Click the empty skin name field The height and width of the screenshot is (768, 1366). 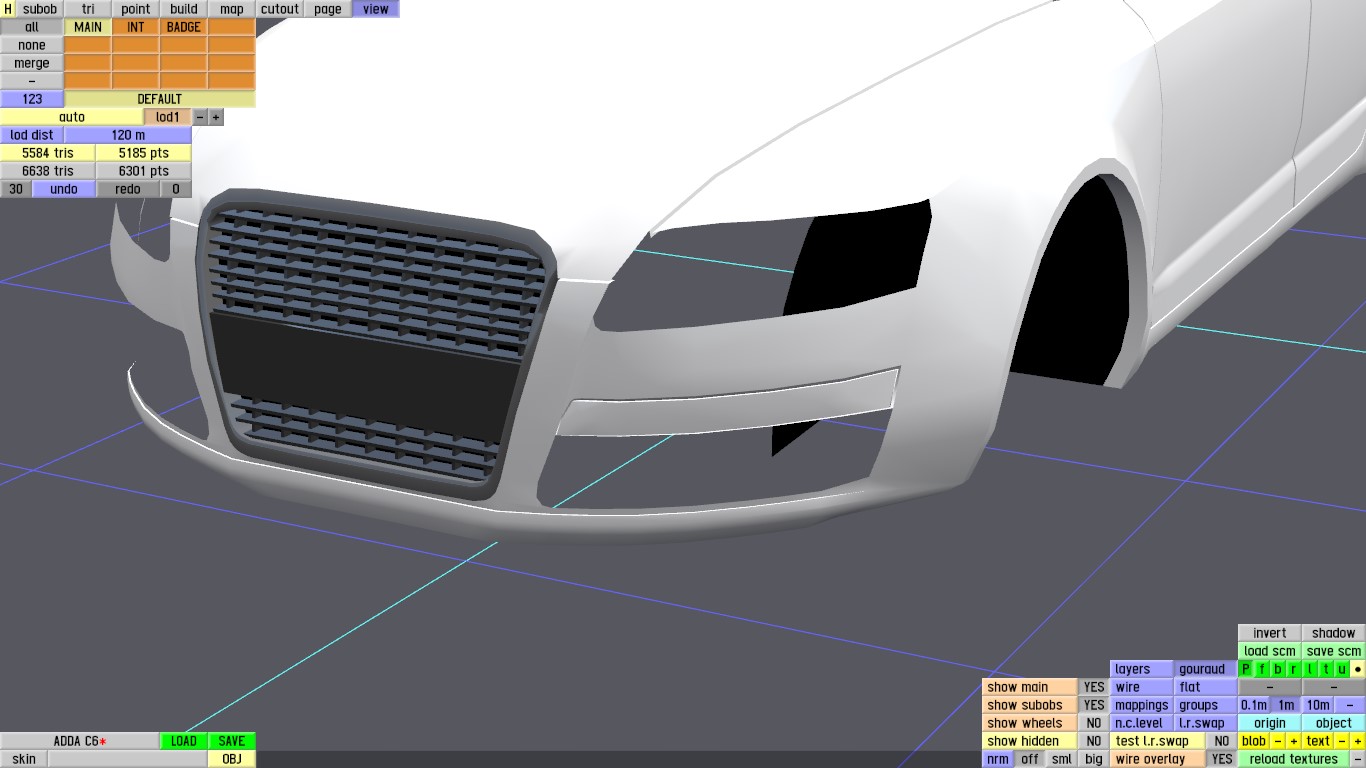[128, 759]
